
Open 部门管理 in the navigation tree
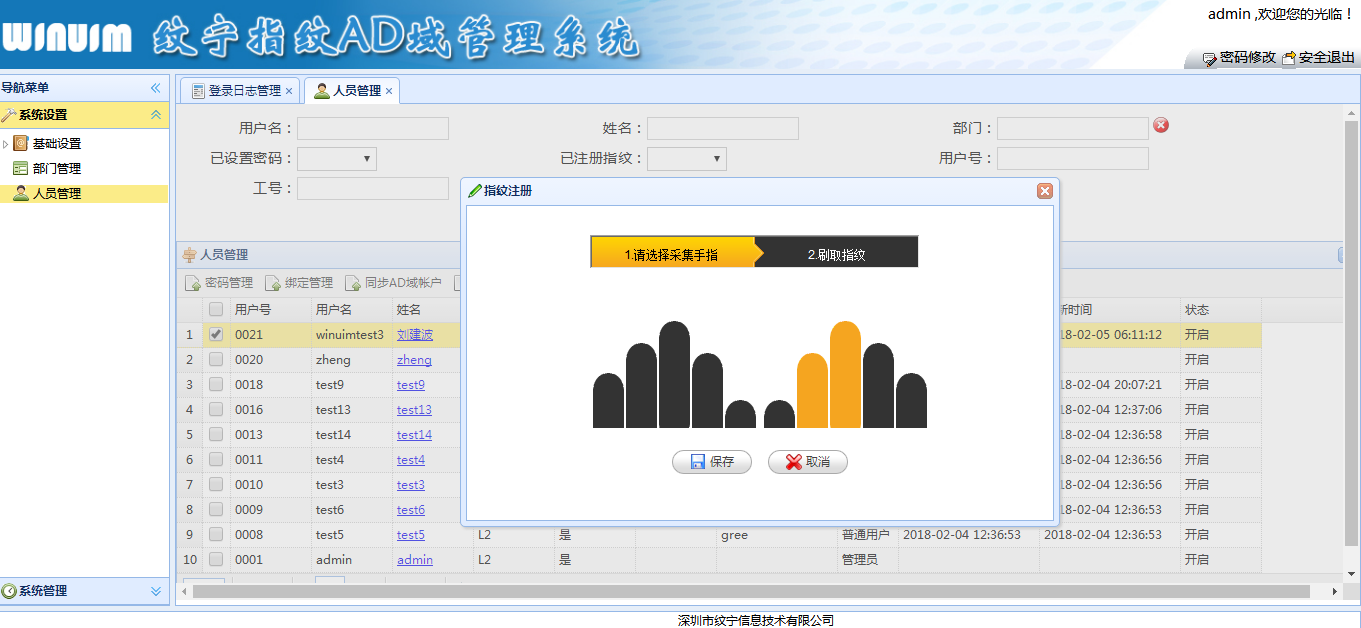[x=57, y=169]
